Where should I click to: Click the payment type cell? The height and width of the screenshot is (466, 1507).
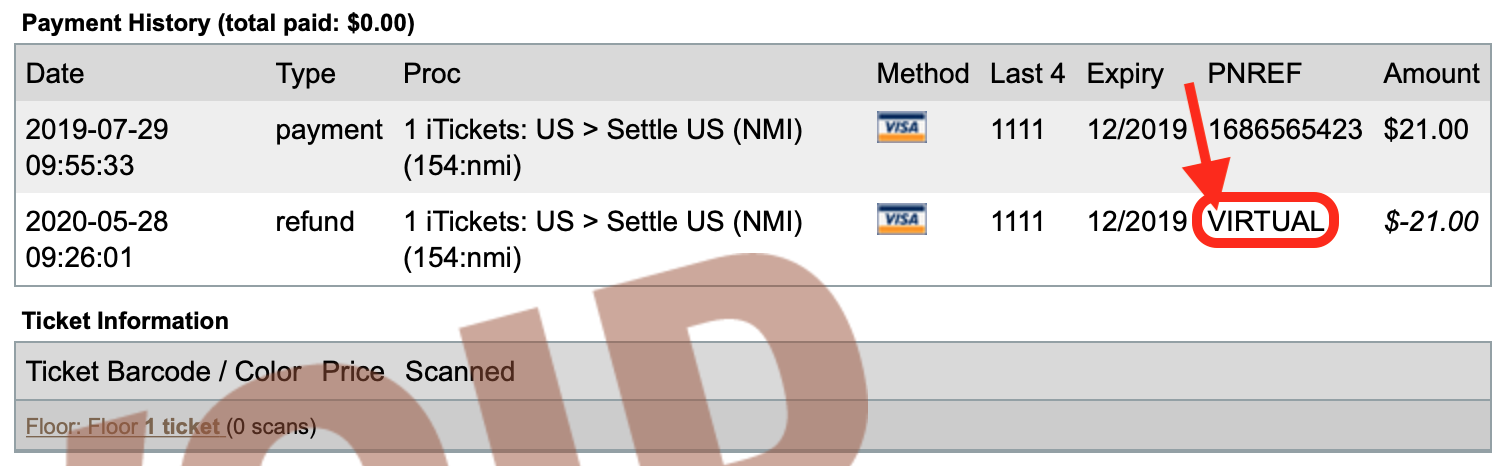pyautogui.click(x=329, y=129)
